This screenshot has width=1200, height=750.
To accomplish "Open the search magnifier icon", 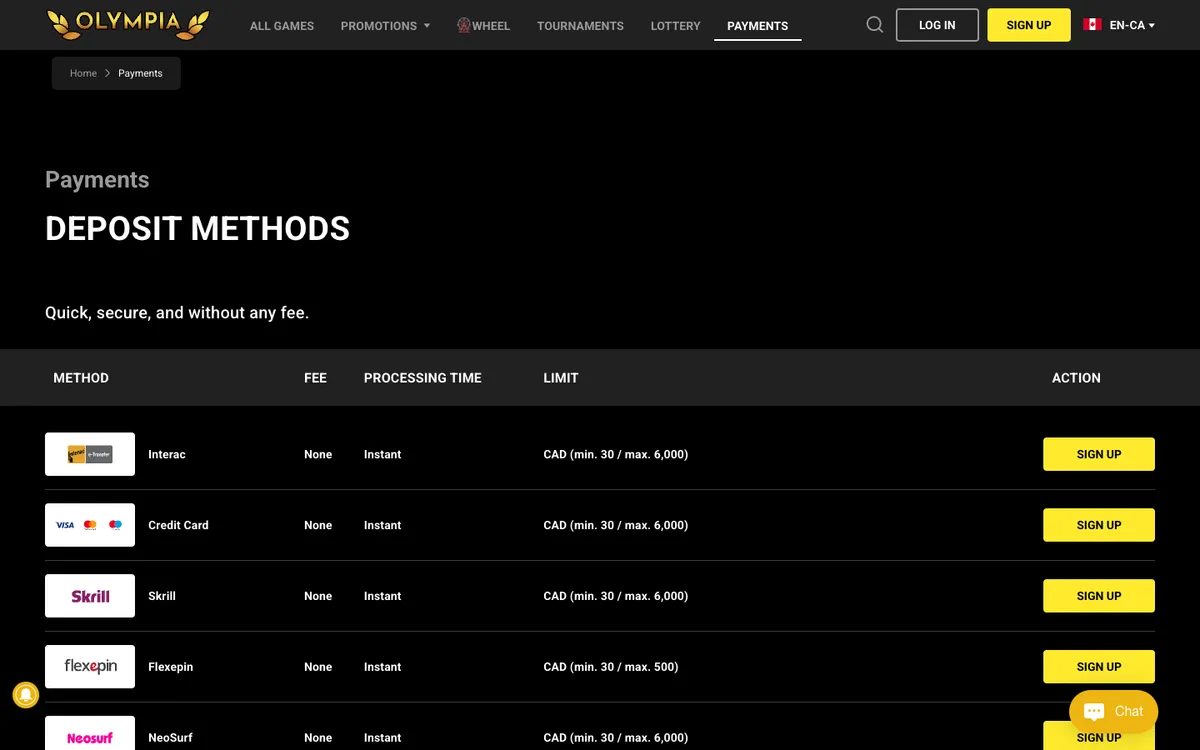I will coord(875,25).
